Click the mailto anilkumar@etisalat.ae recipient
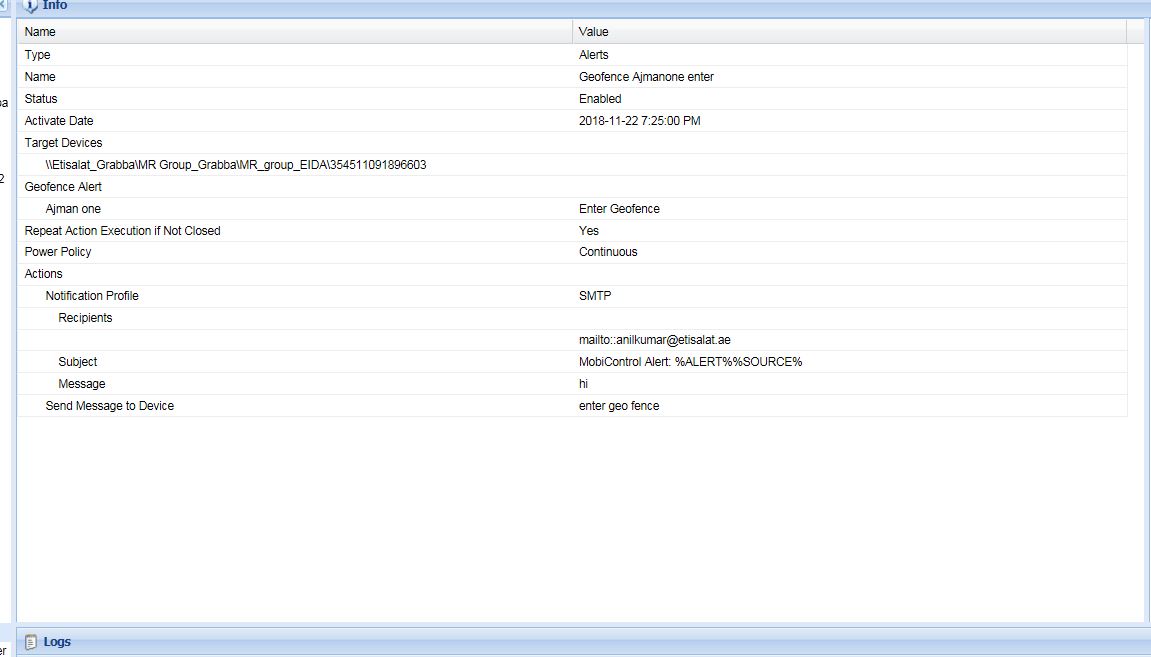 (x=654, y=340)
